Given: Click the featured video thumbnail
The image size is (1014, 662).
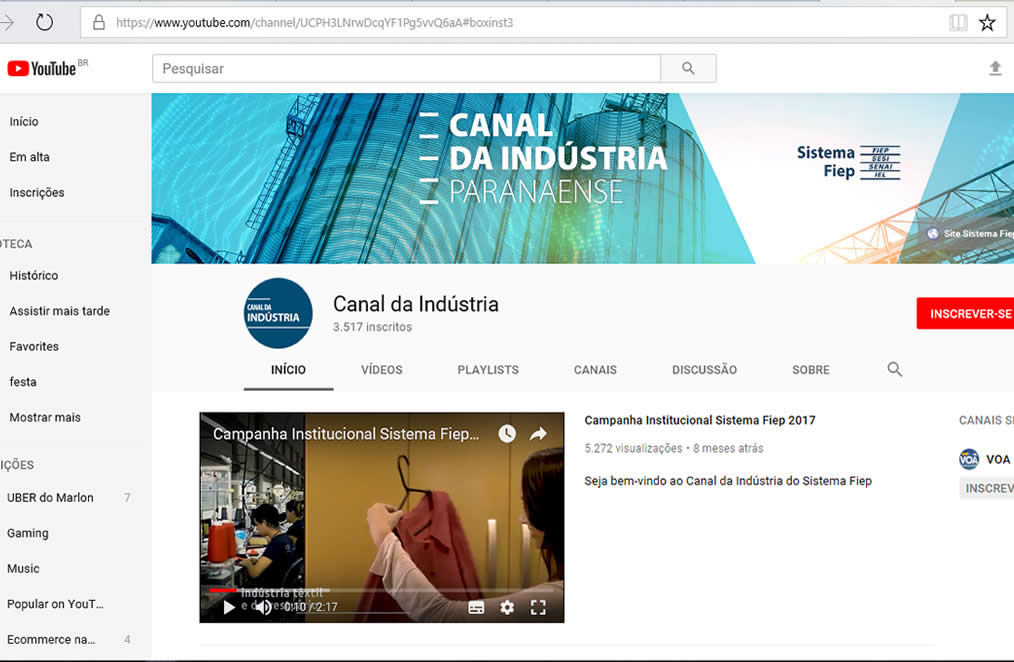Looking at the screenshot, I should pyautogui.click(x=382, y=517).
